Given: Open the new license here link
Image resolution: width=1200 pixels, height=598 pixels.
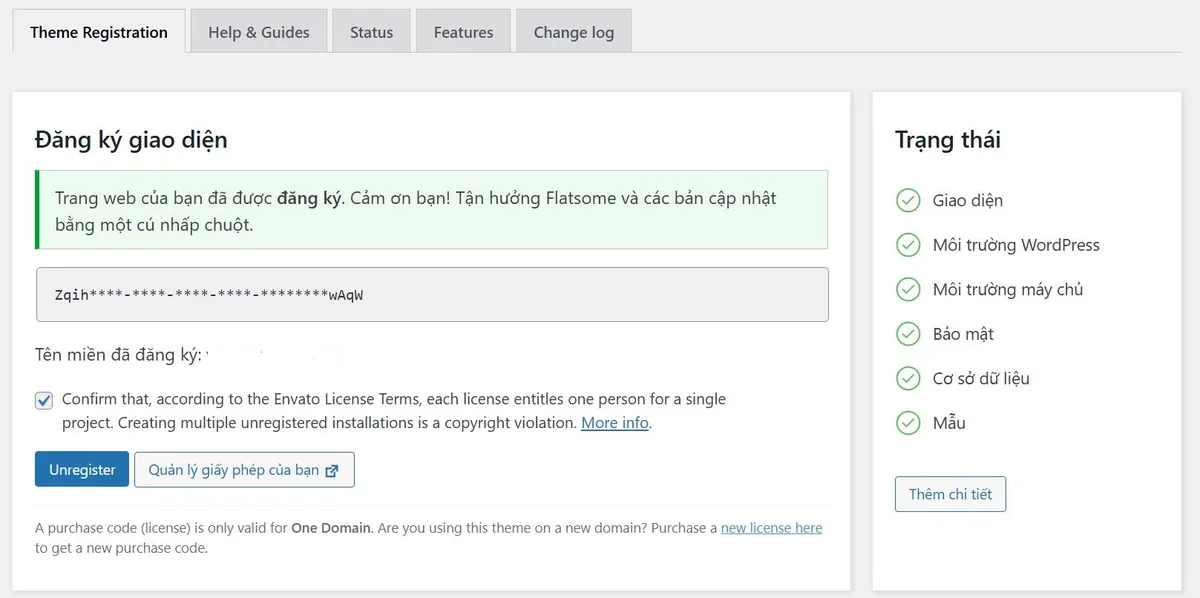Looking at the screenshot, I should point(771,528).
